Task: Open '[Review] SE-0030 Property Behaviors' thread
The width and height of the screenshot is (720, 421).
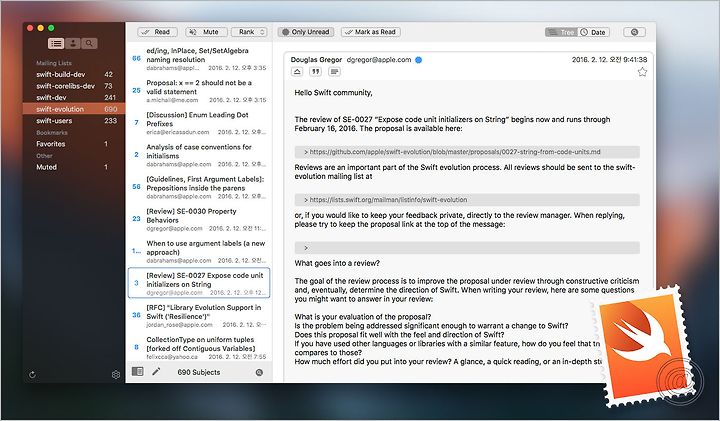Action: (x=199, y=219)
